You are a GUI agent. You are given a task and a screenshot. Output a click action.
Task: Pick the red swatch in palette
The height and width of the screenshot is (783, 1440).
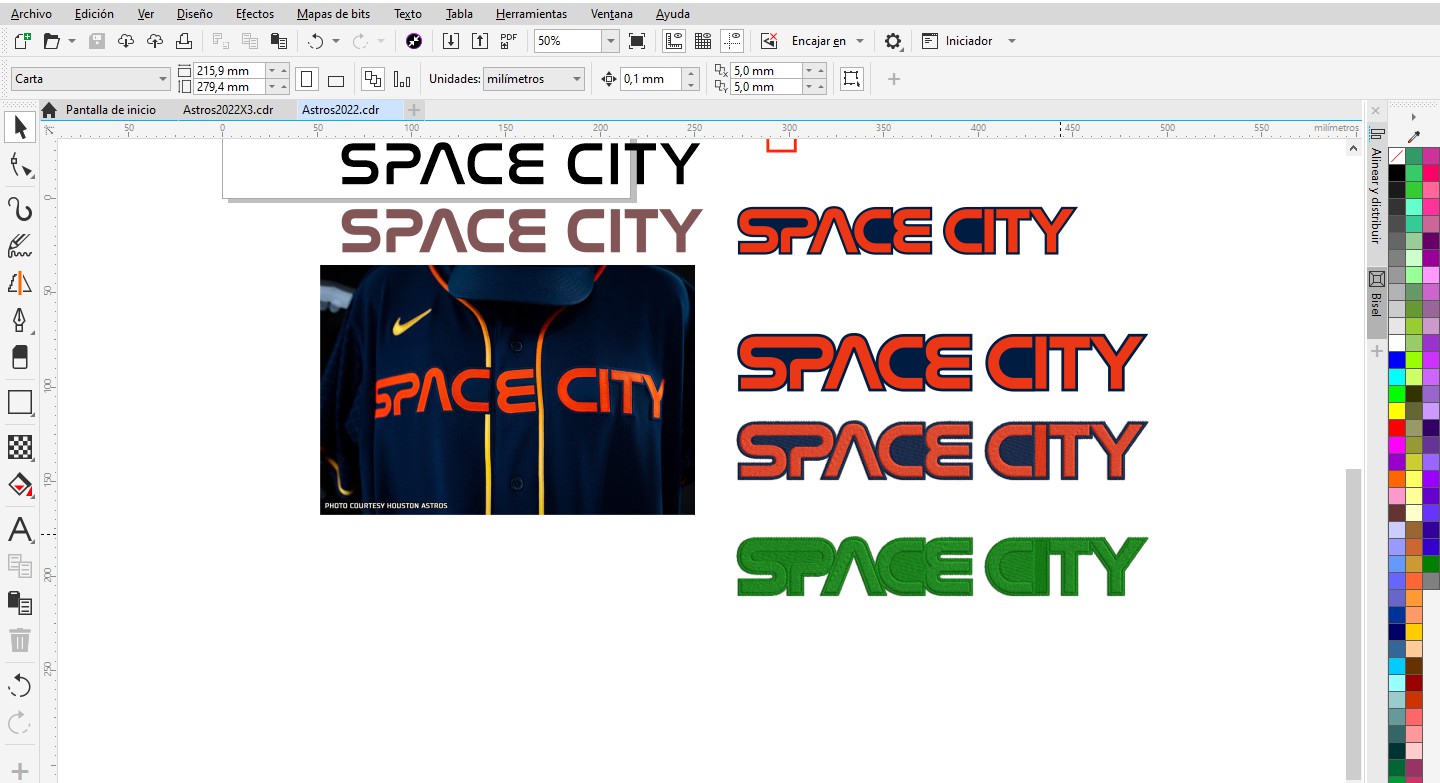(x=1397, y=428)
